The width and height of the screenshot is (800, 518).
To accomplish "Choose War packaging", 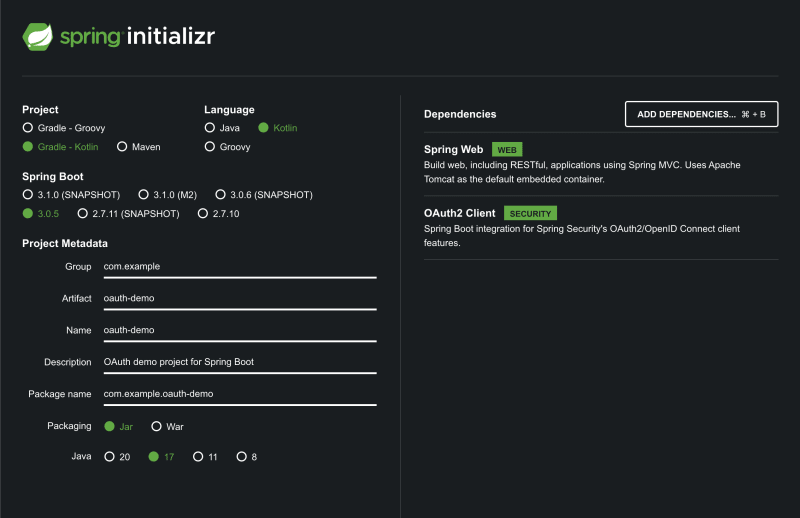I will 167,426.
